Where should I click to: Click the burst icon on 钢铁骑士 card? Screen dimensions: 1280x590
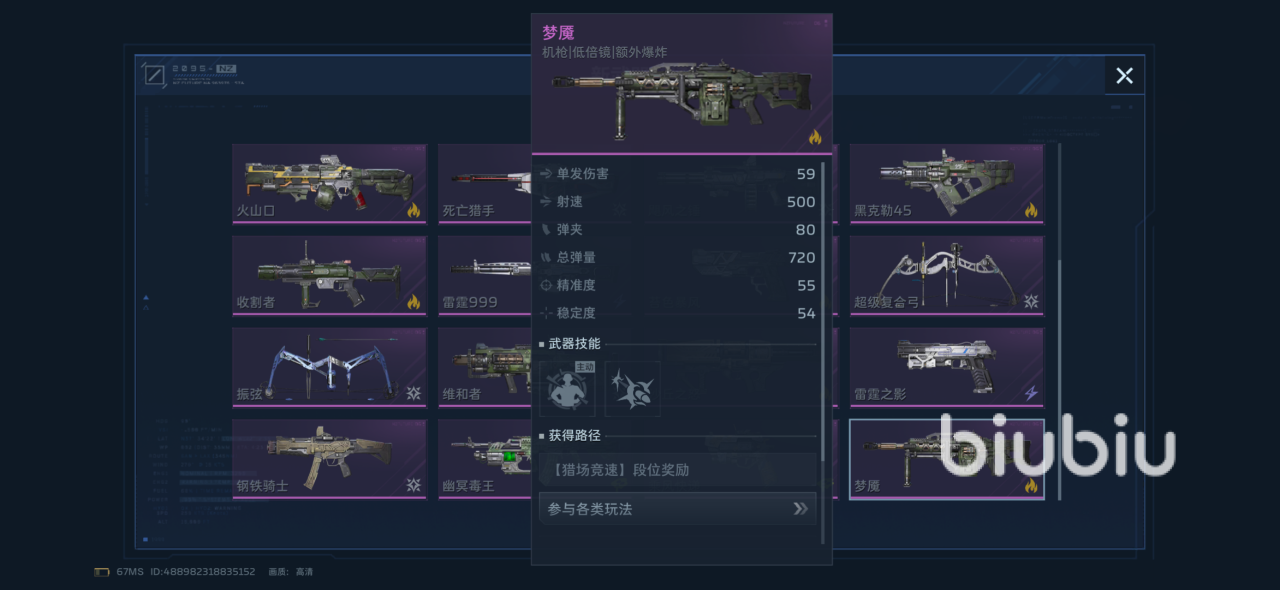[413, 486]
